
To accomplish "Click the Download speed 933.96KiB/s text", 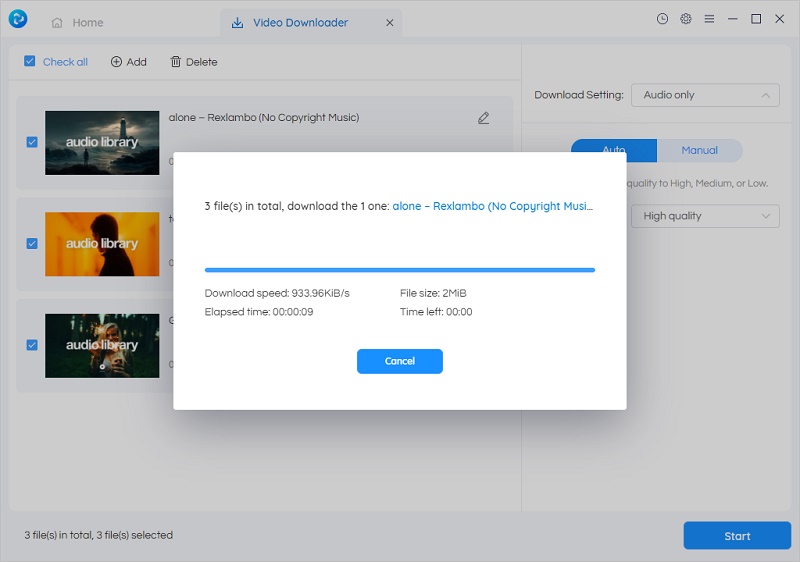I will tap(277, 293).
